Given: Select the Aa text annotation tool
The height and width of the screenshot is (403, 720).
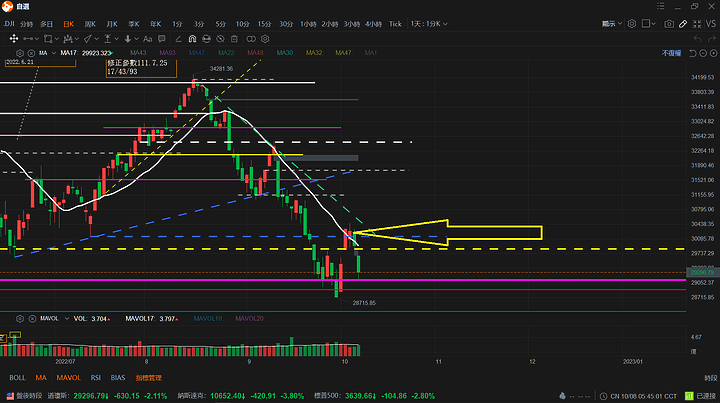Looking at the screenshot, I should coord(147,39).
